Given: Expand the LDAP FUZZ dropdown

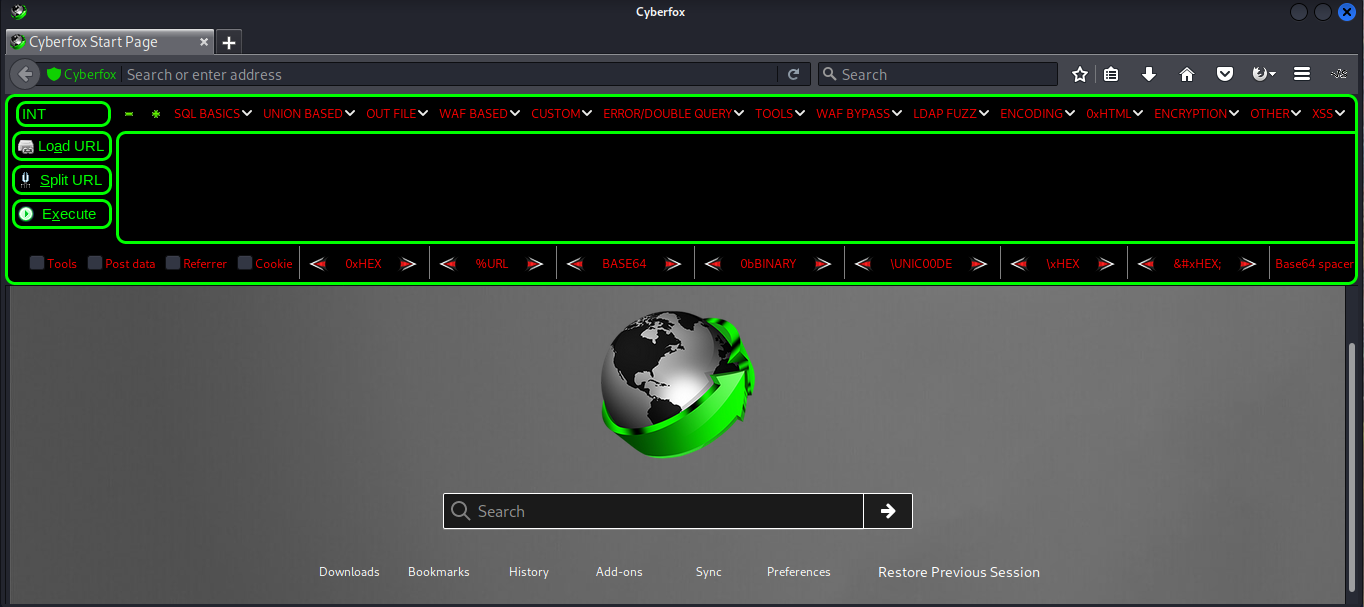Looking at the screenshot, I should [x=951, y=114].
